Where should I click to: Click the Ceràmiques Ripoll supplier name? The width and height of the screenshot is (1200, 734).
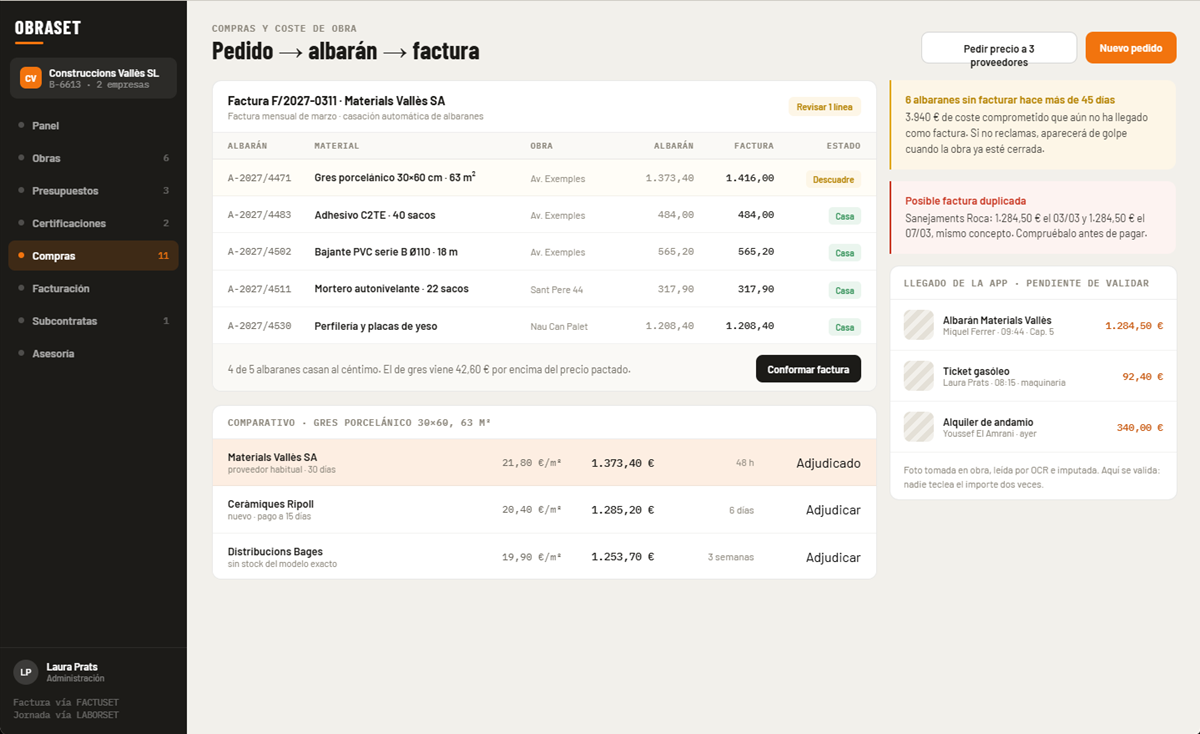tap(270, 504)
